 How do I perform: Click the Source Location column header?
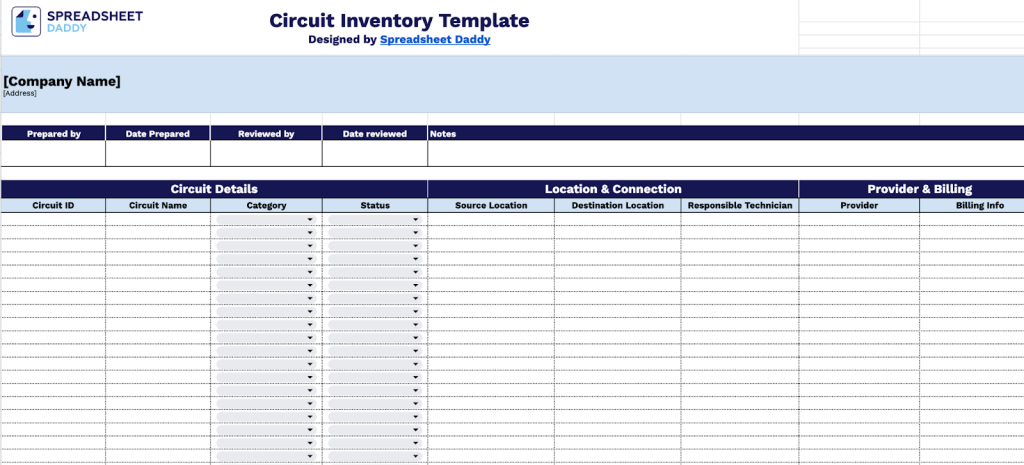click(x=491, y=205)
